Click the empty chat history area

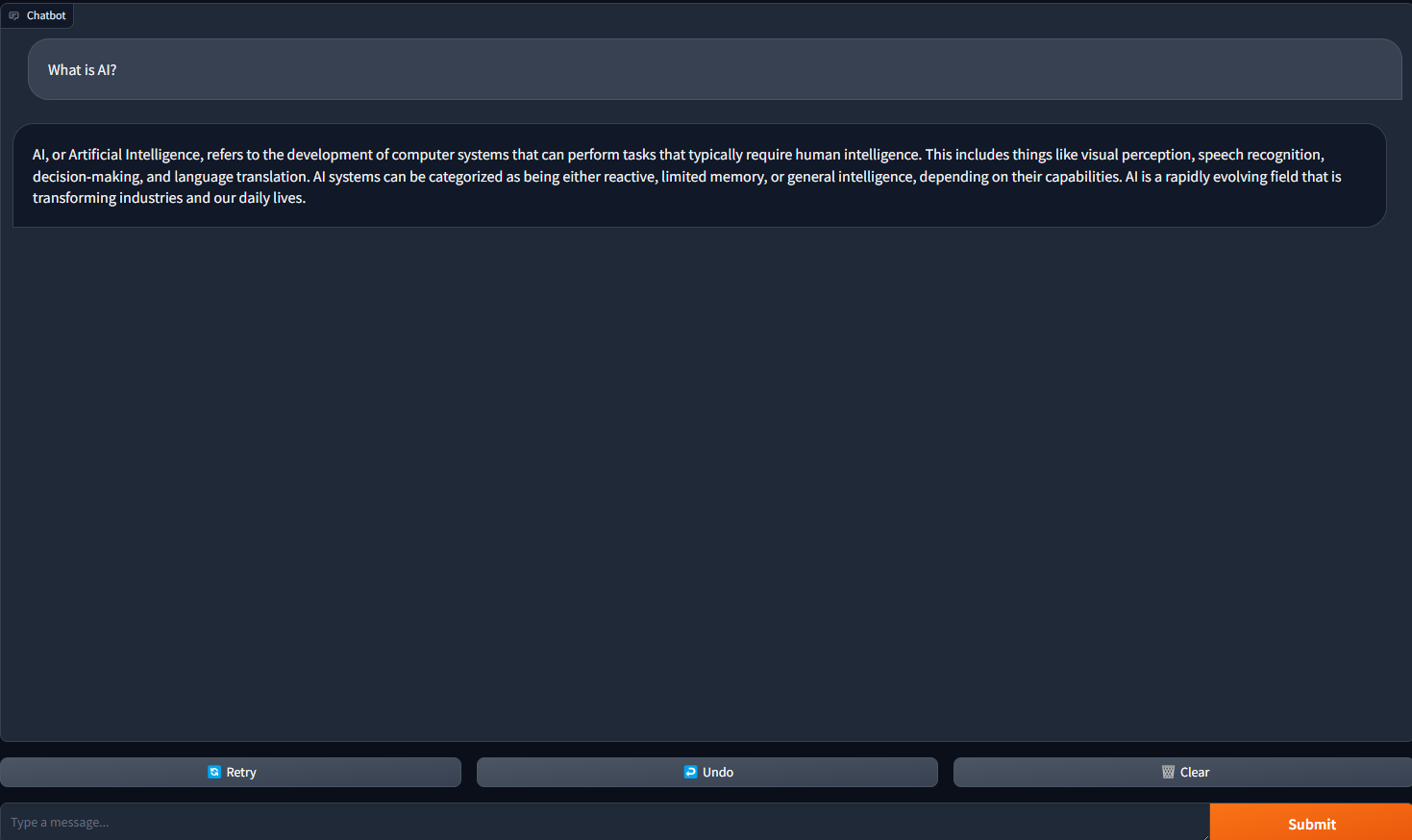point(706,481)
